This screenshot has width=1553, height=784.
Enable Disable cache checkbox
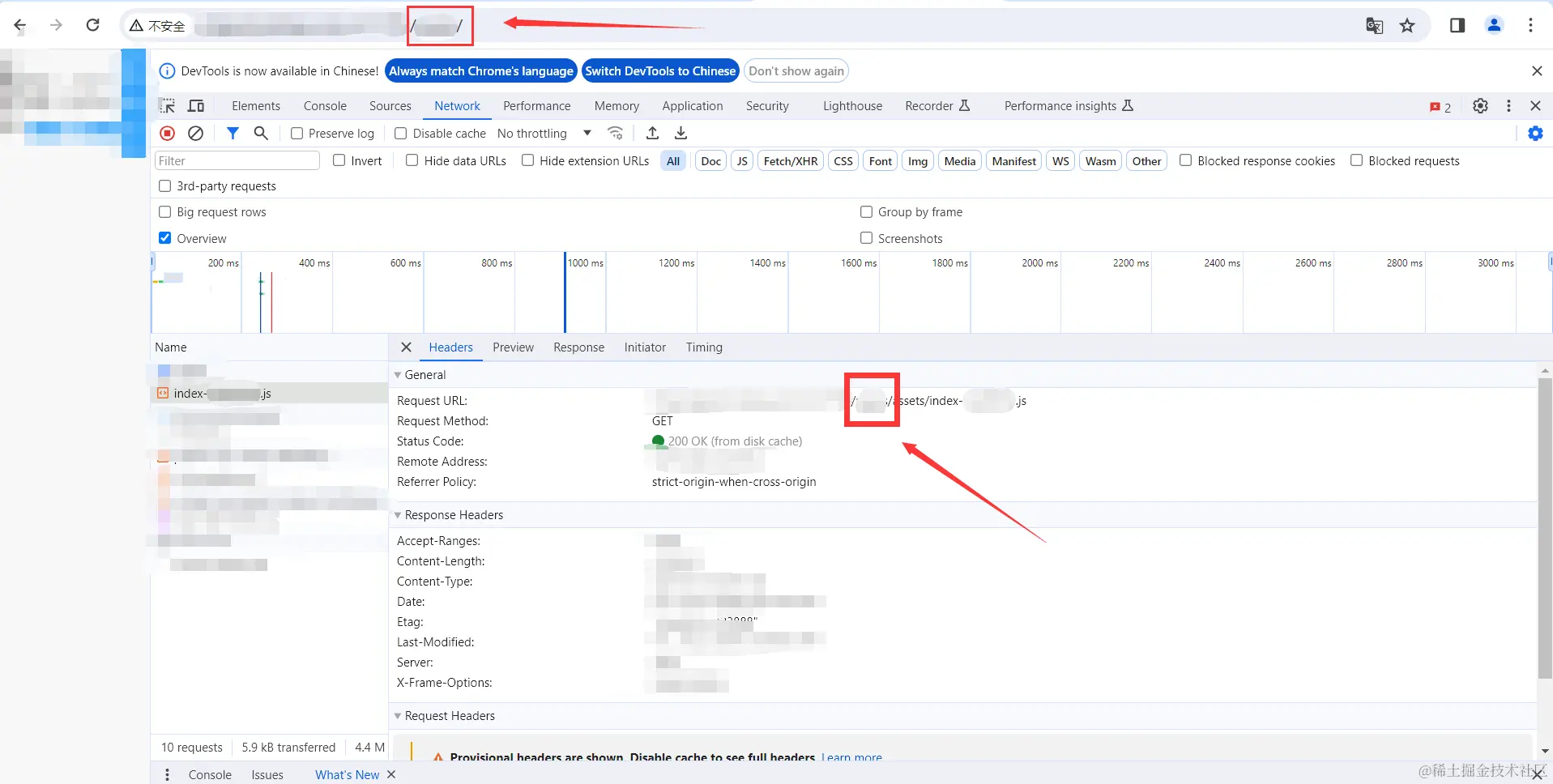tap(400, 134)
